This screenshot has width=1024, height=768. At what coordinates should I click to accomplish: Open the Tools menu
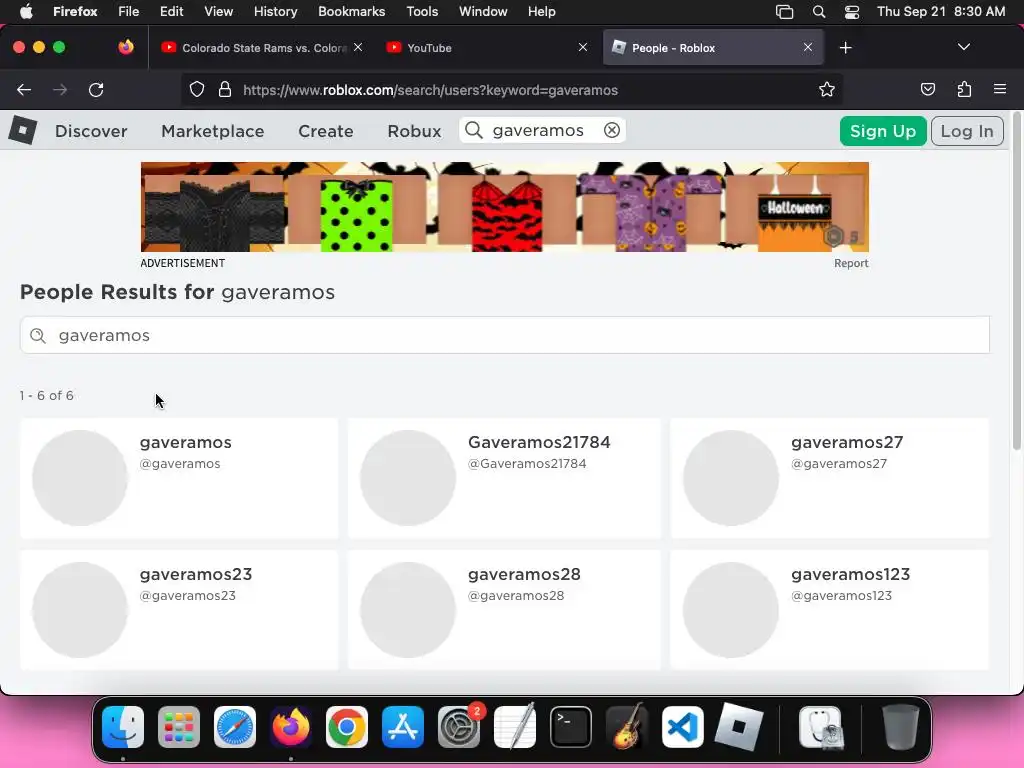point(422,12)
